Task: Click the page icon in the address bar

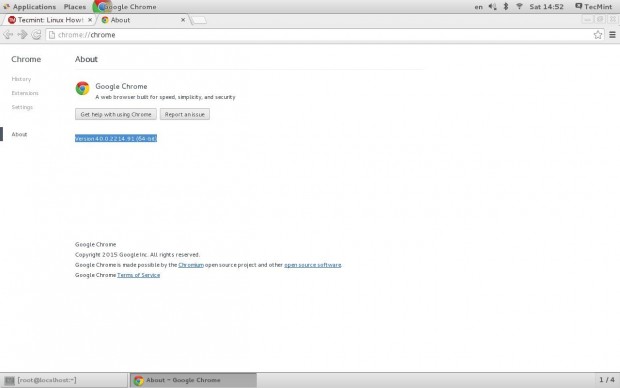Action: click(52, 35)
